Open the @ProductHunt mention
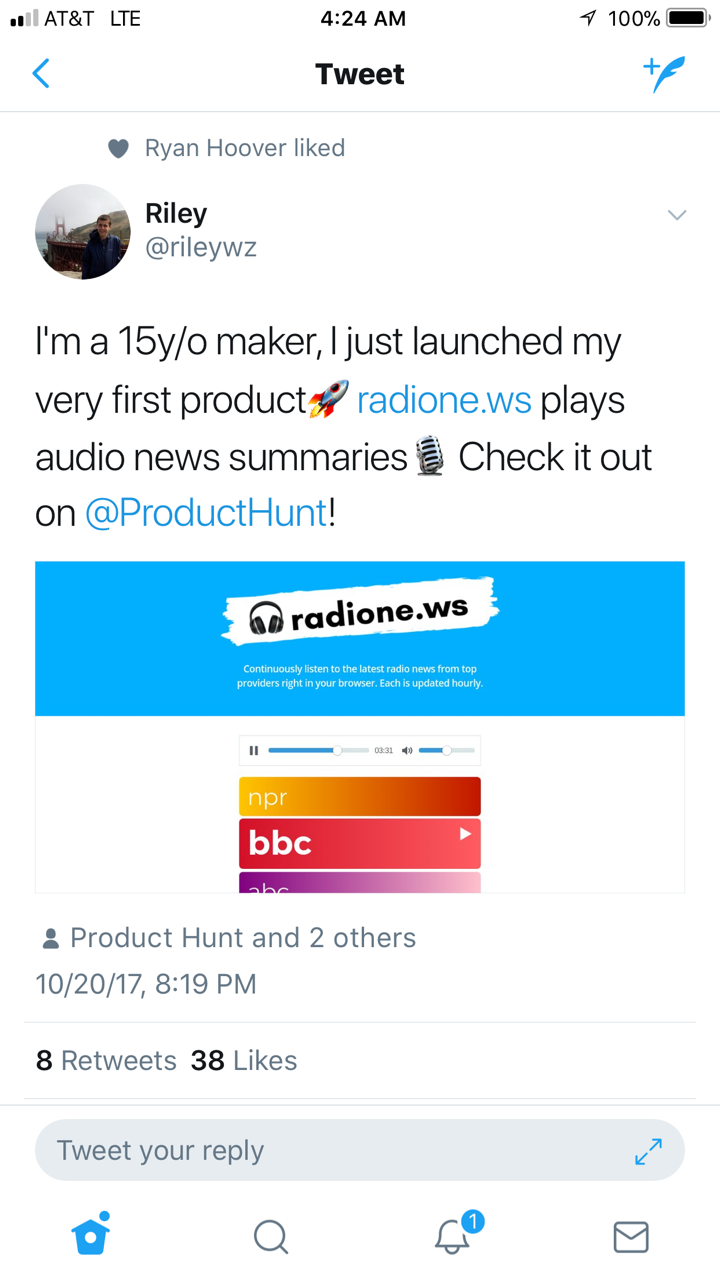 (206, 513)
